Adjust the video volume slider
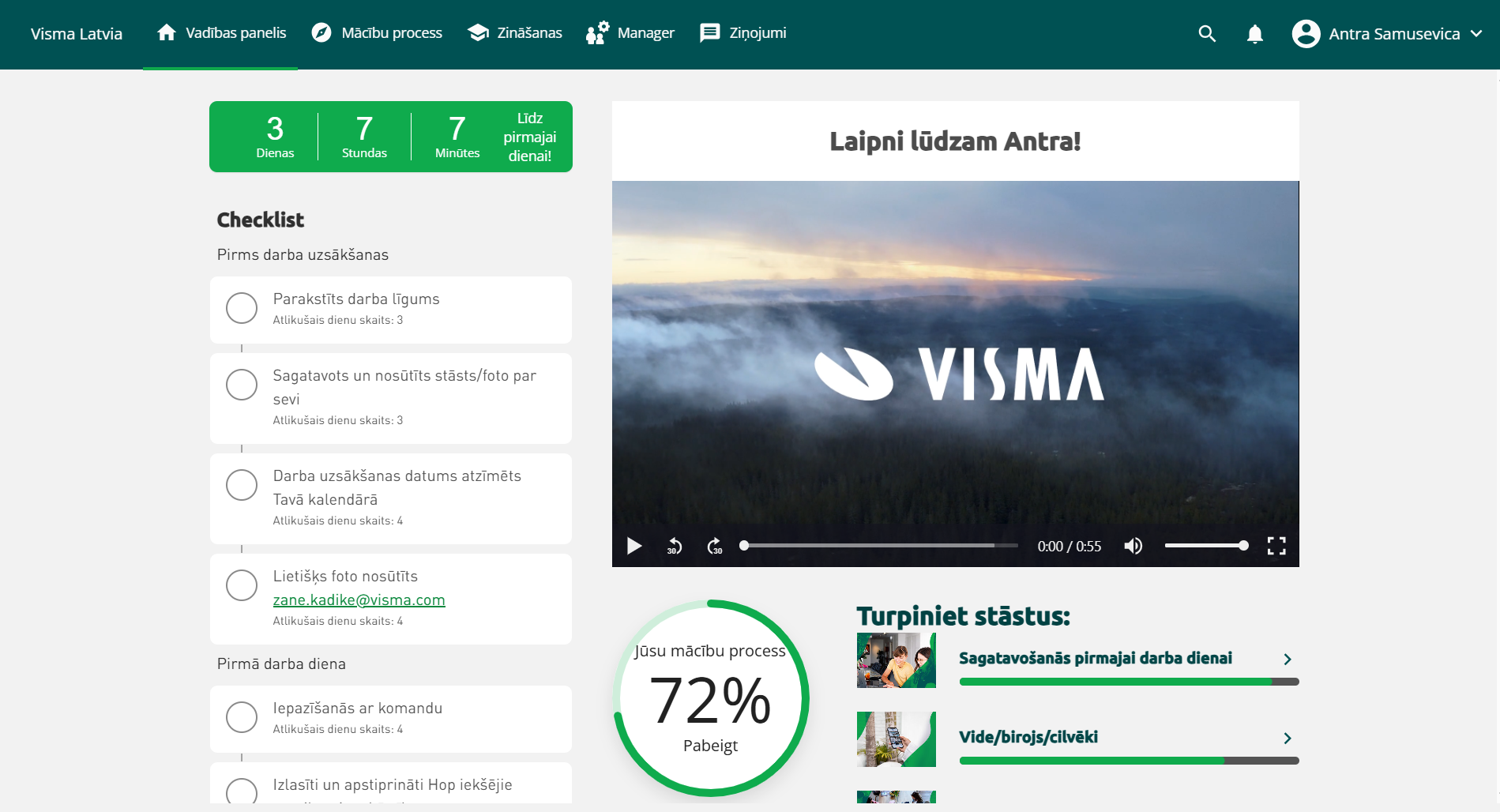Viewport: 1500px width, 812px height. [1206, 546]
